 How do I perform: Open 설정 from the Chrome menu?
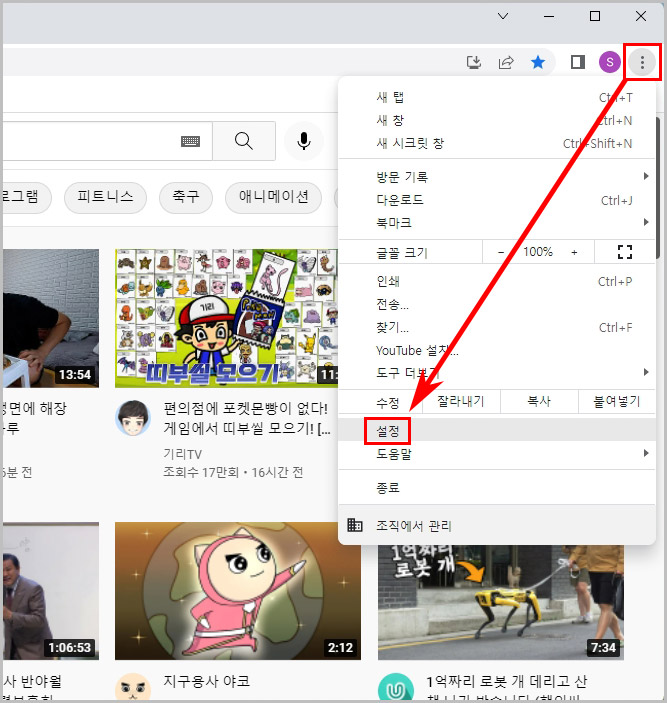[x=497, y=431]
